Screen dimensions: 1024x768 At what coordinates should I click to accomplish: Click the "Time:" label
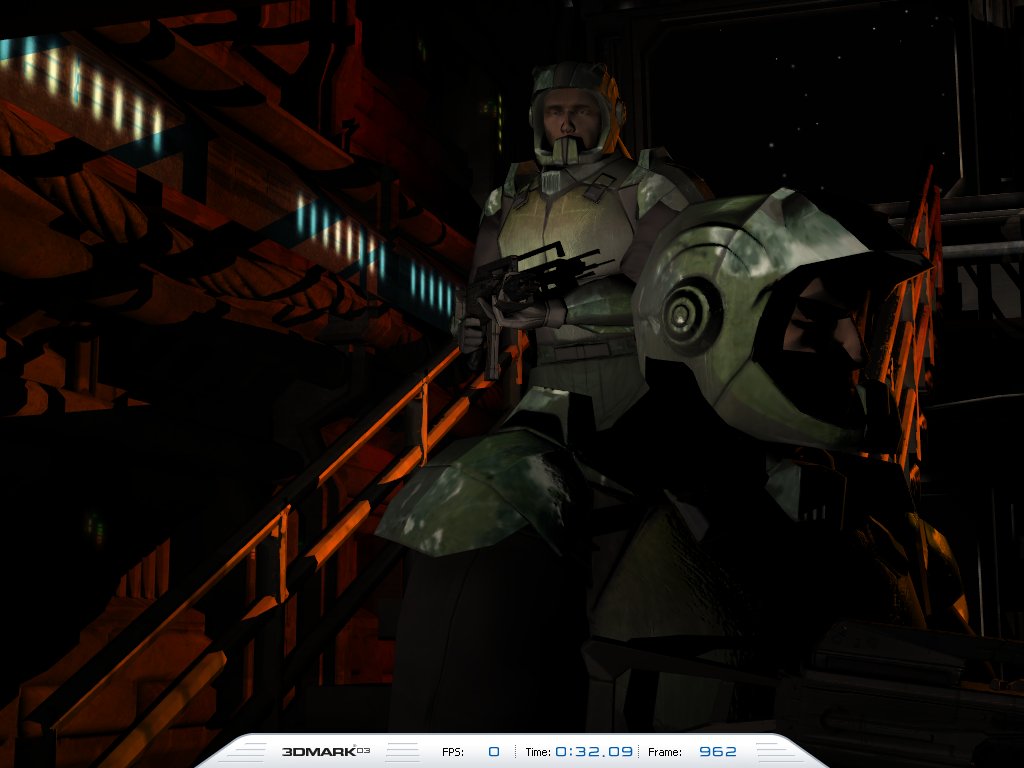538,752
